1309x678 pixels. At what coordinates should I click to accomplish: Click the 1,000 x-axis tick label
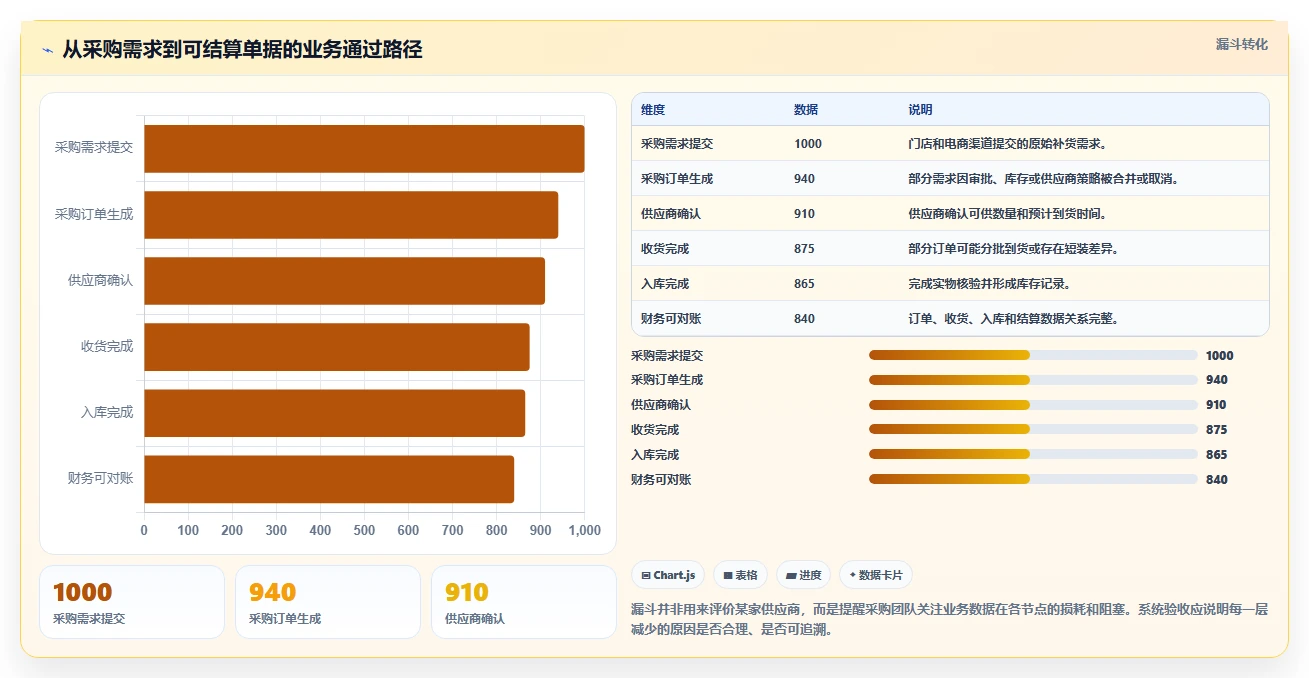click(584, 530)
